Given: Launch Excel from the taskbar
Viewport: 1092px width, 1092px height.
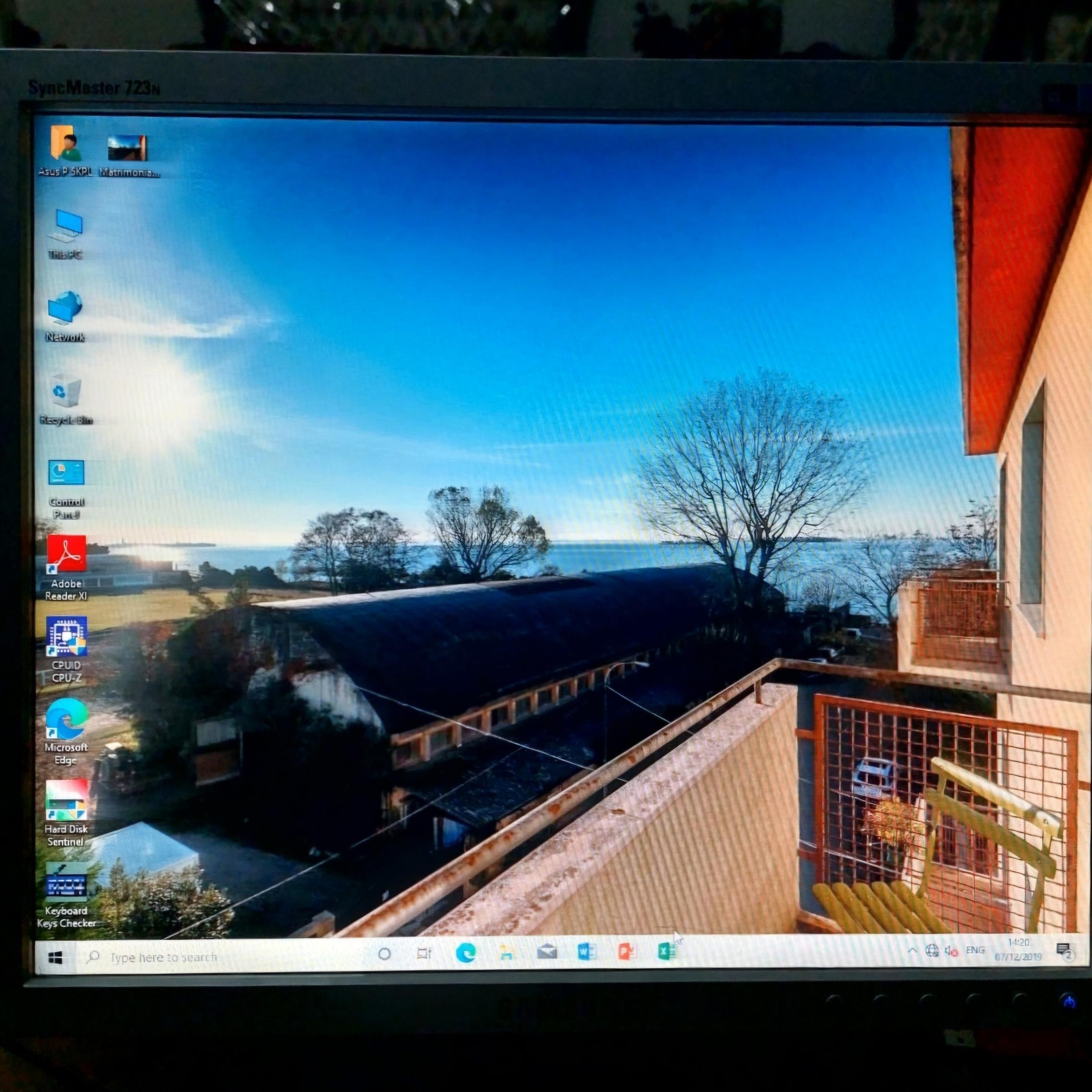Looking at the screenshot, I should pos(666,951).
